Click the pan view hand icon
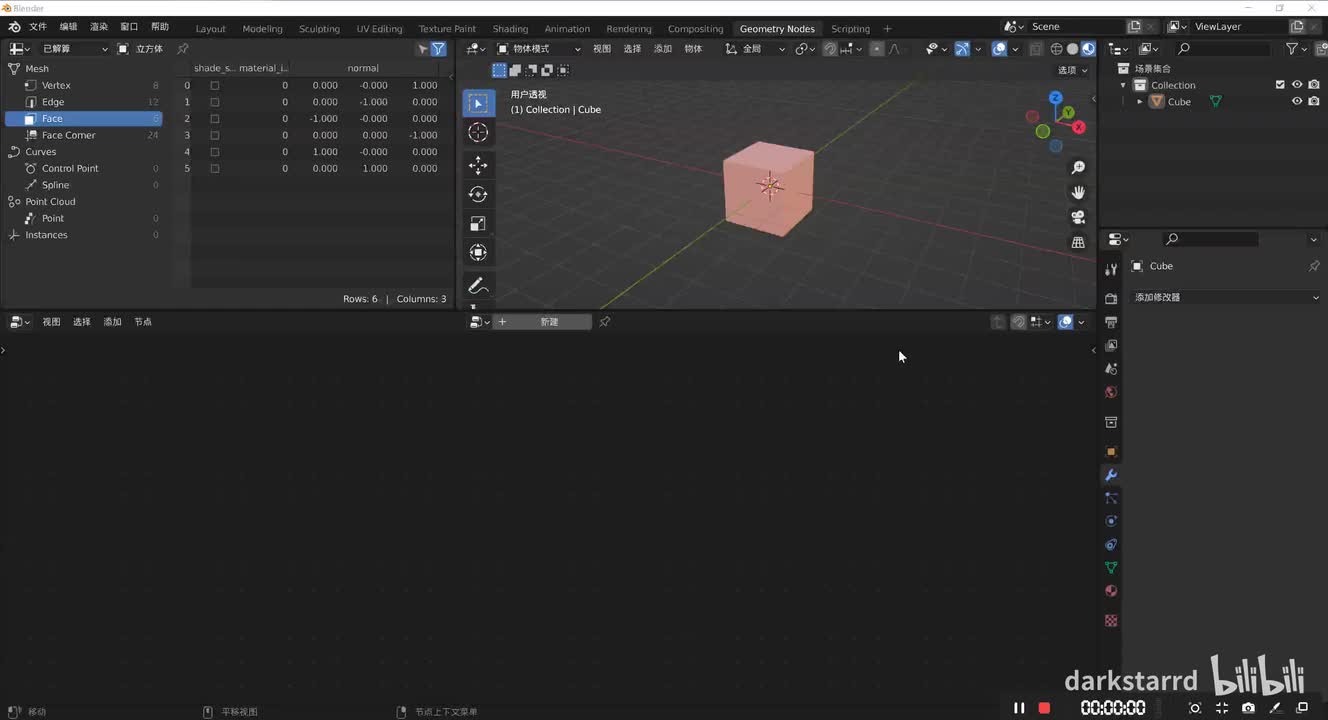Image resolution: width=1328 pixels, height=720 pixels. tap(1078, 192)
